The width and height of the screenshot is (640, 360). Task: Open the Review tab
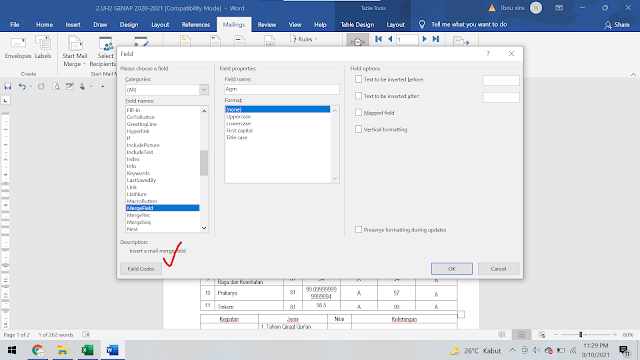267,24
